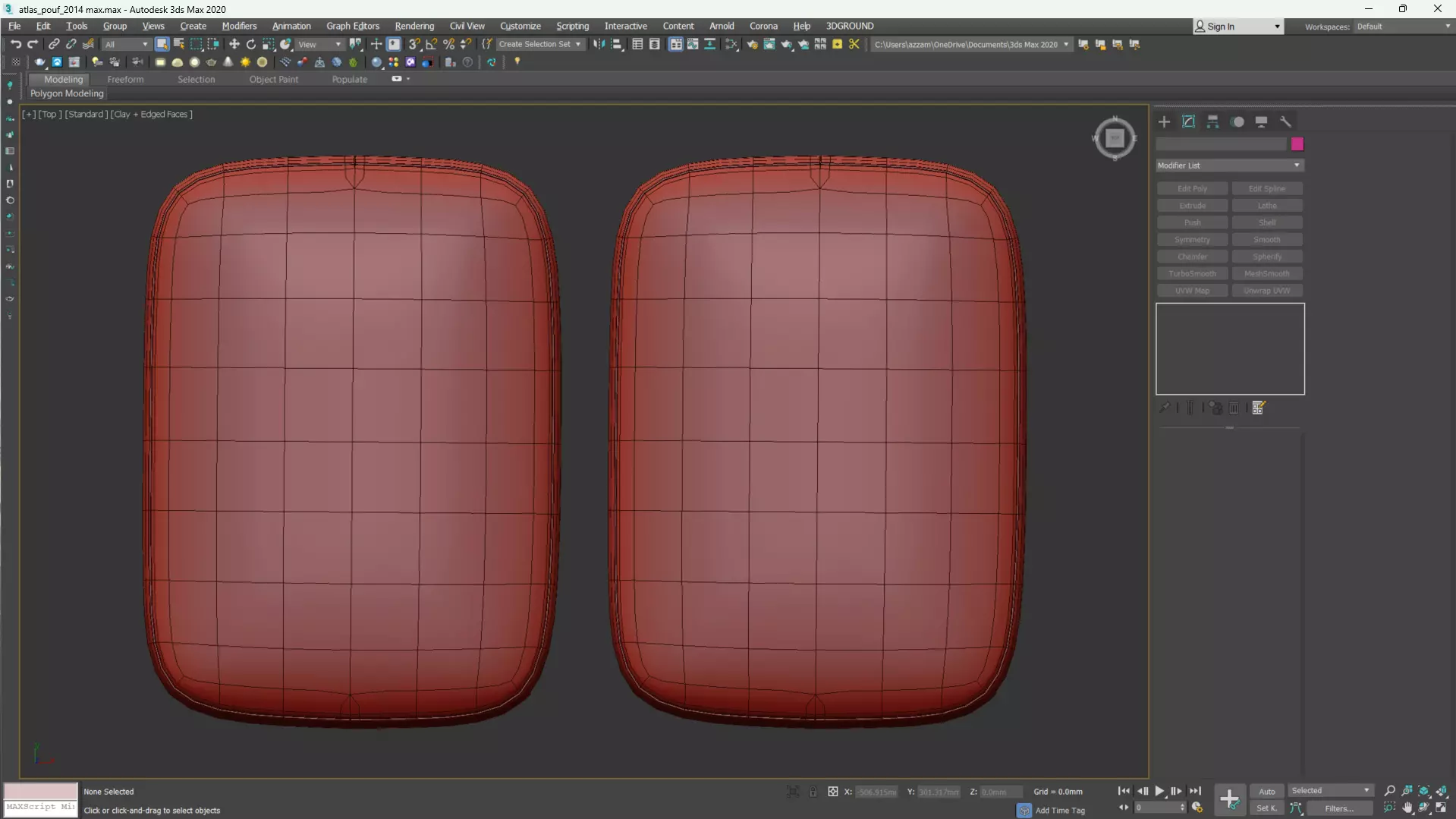Expand the ribbon minimize options arrow
Screen dimensions: 1456x819
coord(408,79)
